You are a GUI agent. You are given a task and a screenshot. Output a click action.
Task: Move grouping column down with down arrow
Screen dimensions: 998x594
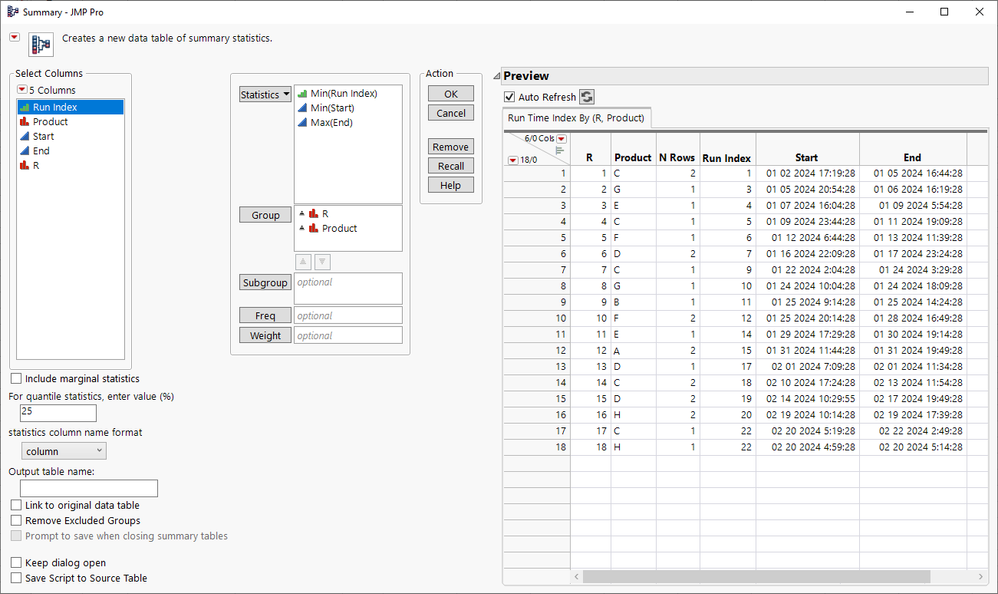tap(323, 262)
